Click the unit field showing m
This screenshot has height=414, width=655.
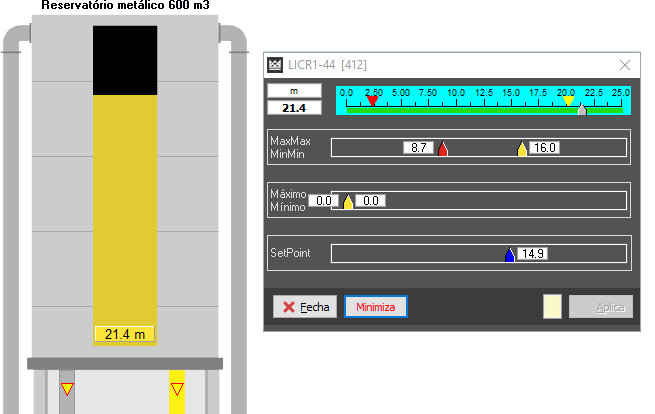click(294, 91)
